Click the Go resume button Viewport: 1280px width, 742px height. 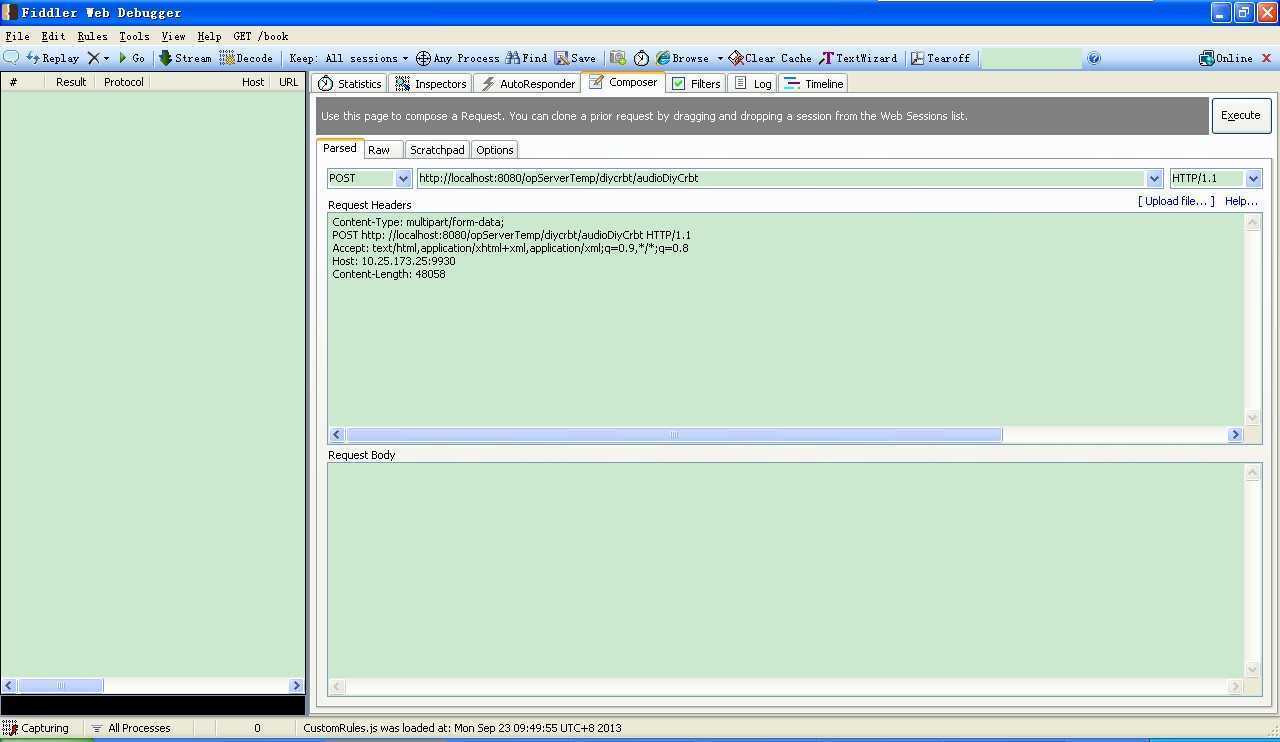click(132, 58)
